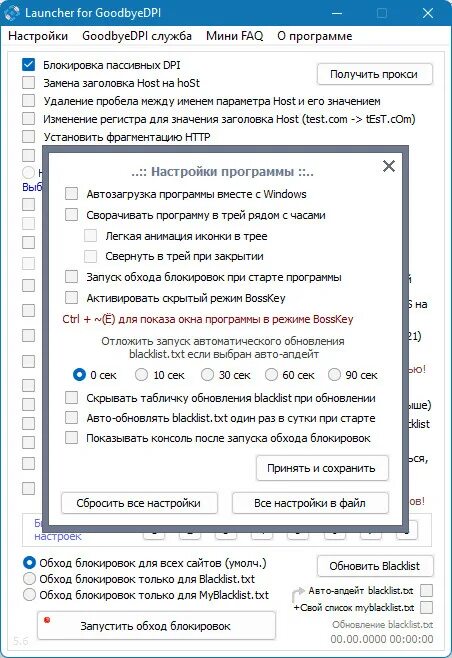The image size is (452, 658).
Task: Minimize the Launcher for GoodbyeDPI window
Action: 337,13
